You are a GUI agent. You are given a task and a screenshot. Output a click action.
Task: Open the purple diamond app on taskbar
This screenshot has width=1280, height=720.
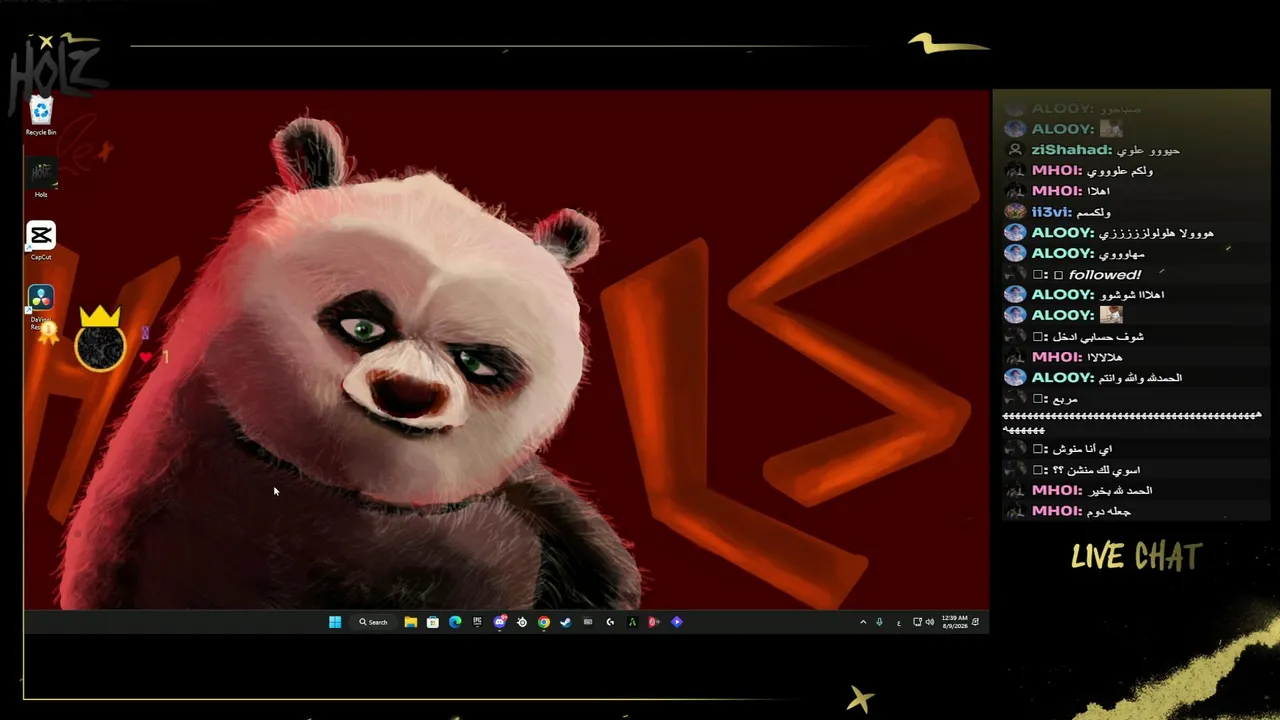(x=677, y=622)
